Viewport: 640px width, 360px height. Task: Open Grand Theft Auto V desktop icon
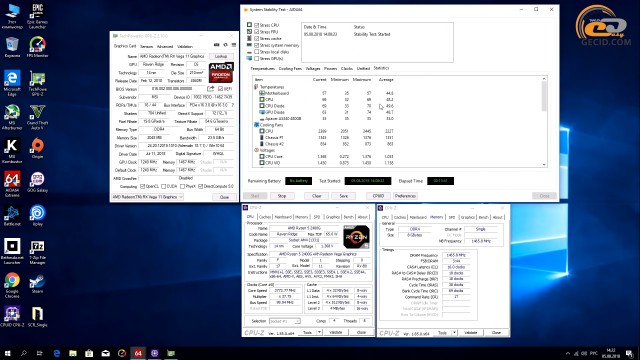[37, 117]
